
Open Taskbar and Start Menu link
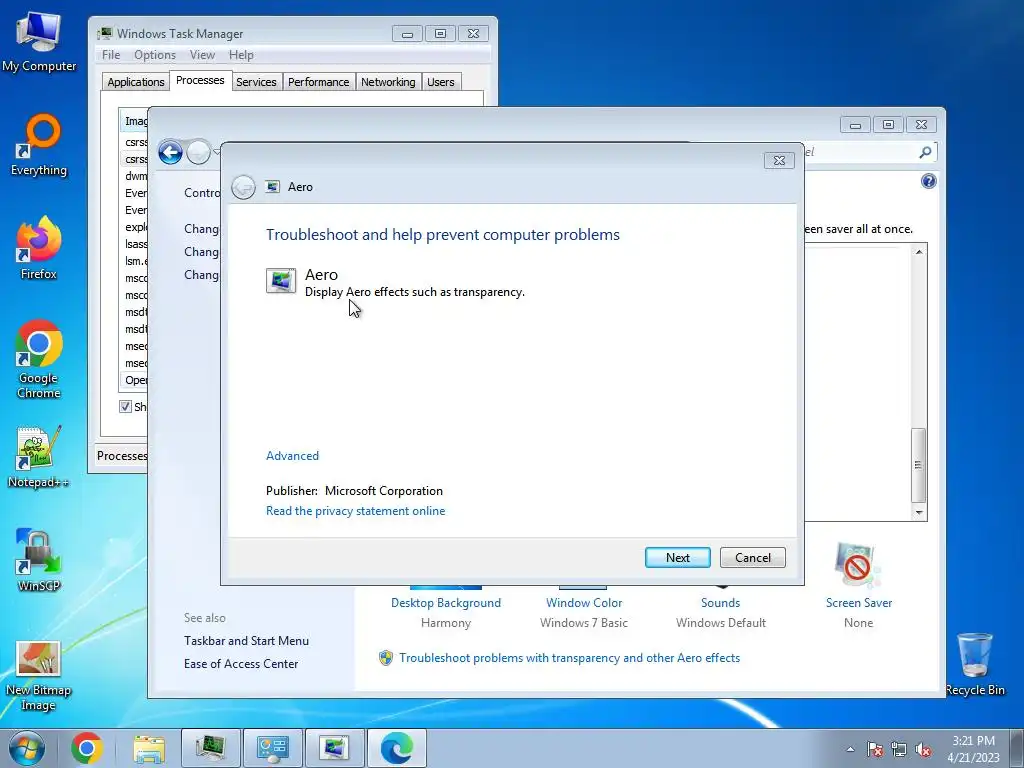click(246, 641)
